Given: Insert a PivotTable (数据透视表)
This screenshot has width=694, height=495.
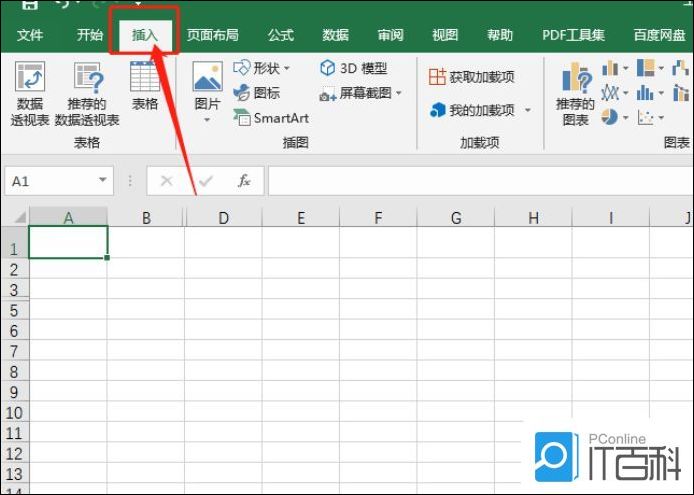Looking at the screenshot, I should point(30,93).
